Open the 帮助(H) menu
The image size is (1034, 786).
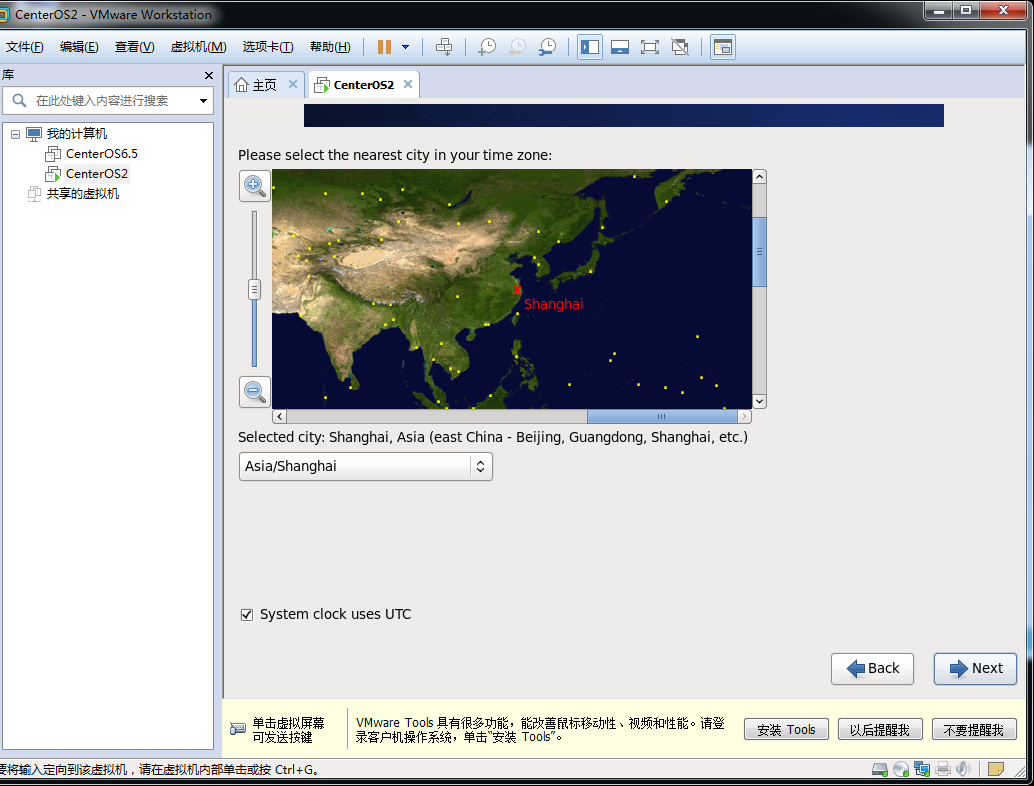pyautogui.click(x=330, y=47)
